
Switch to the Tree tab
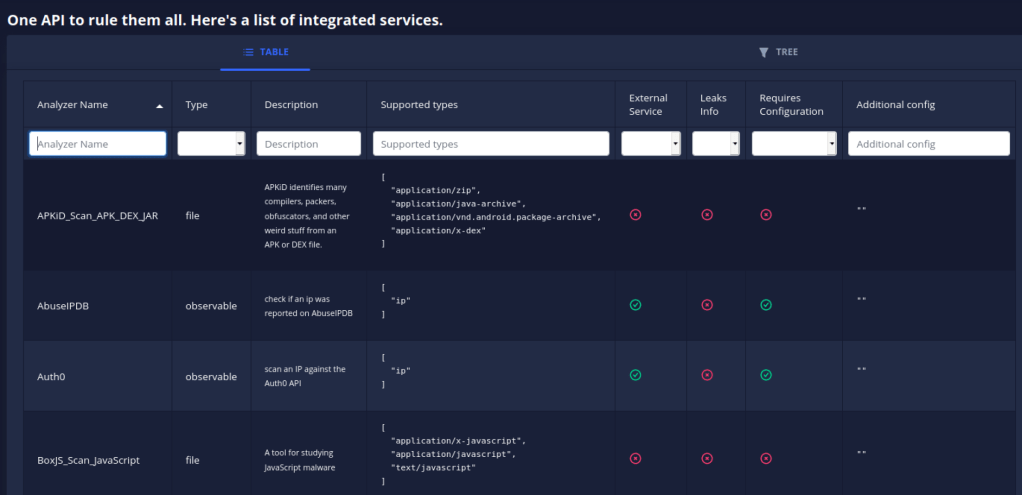point(778,52)
